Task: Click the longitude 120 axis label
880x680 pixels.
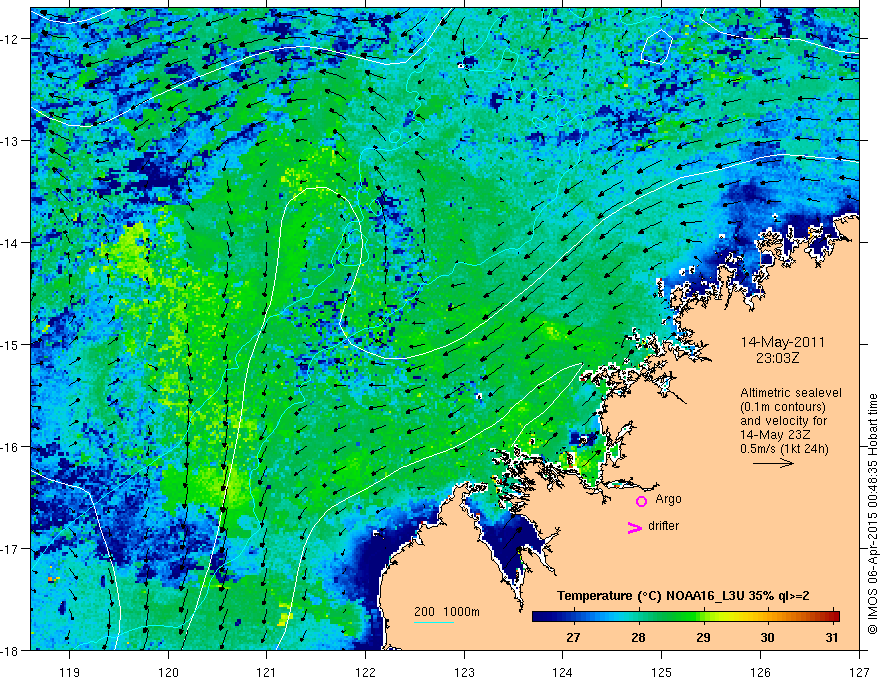Action: (x=168, y=672)
